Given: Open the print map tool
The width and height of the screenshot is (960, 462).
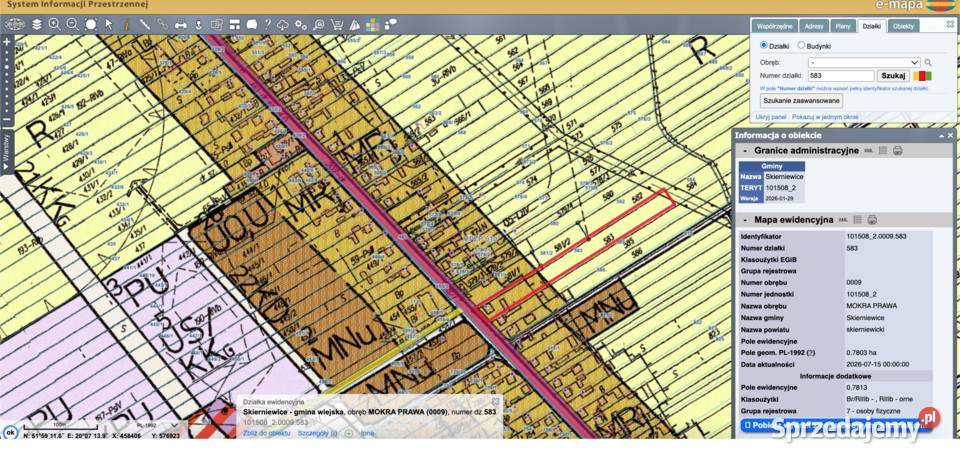Looking at the screenshot, I should pos(181,24).
